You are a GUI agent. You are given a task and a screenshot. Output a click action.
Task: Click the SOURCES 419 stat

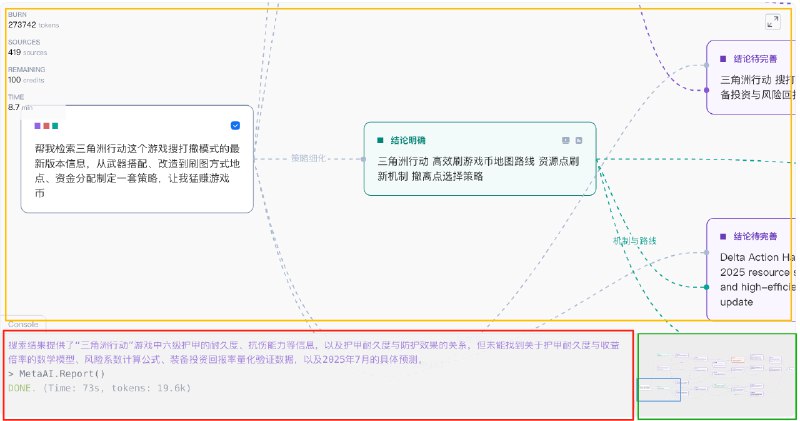(x=27, y=47)
